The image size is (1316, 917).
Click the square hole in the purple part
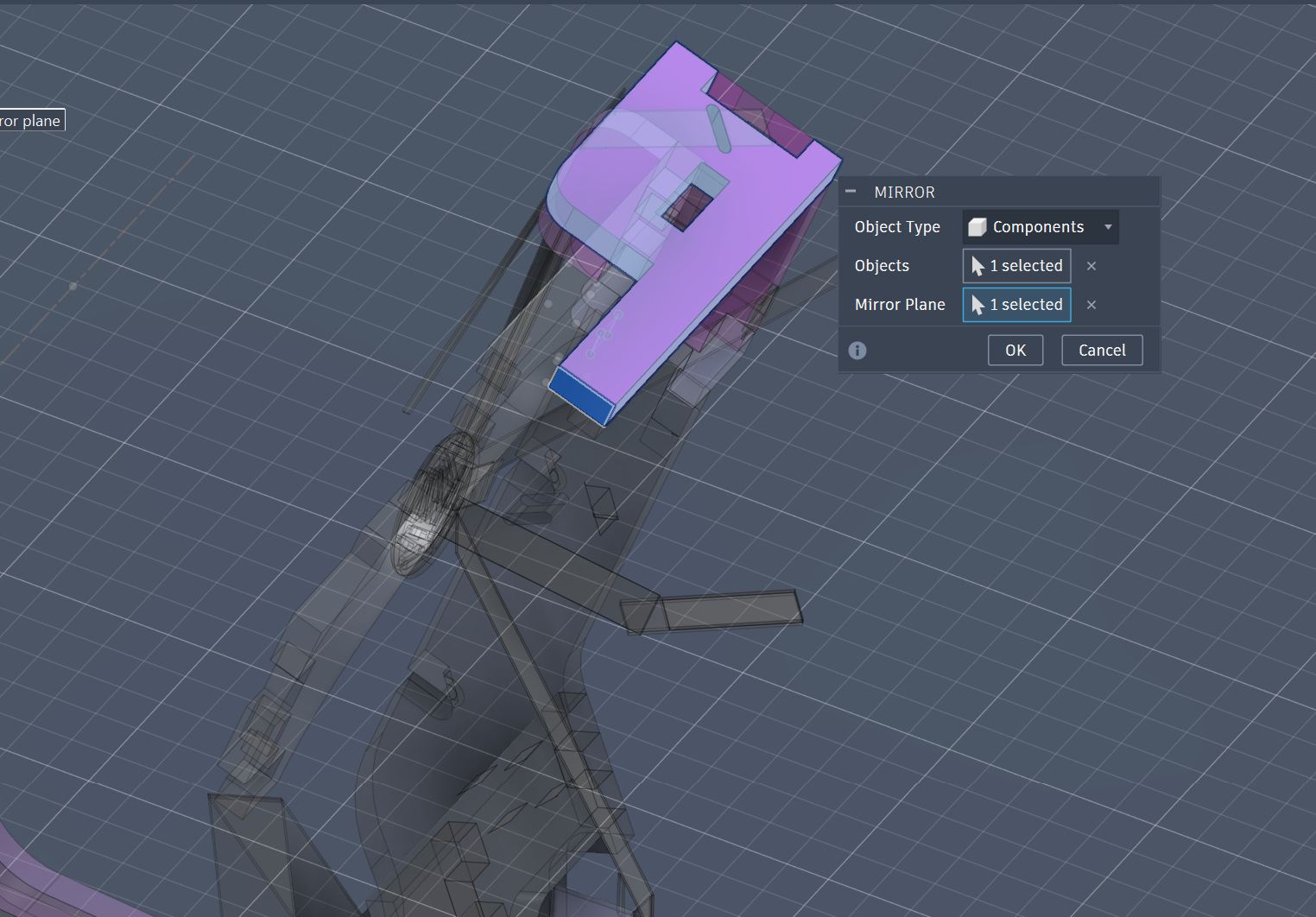(x=688, y=207)
